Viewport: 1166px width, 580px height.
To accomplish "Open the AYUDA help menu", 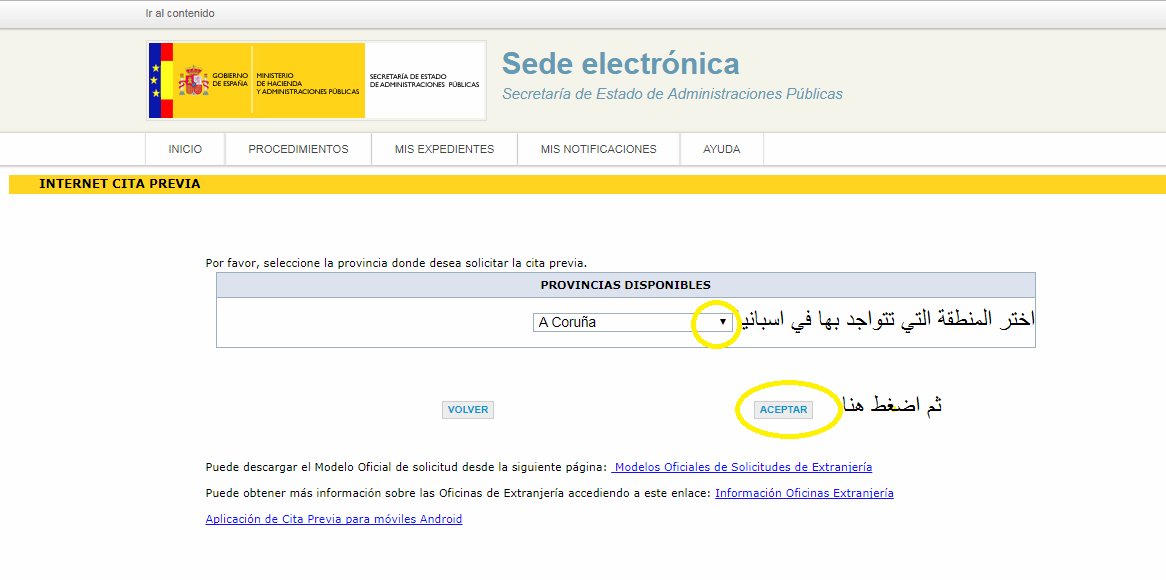I will [721, 149].
